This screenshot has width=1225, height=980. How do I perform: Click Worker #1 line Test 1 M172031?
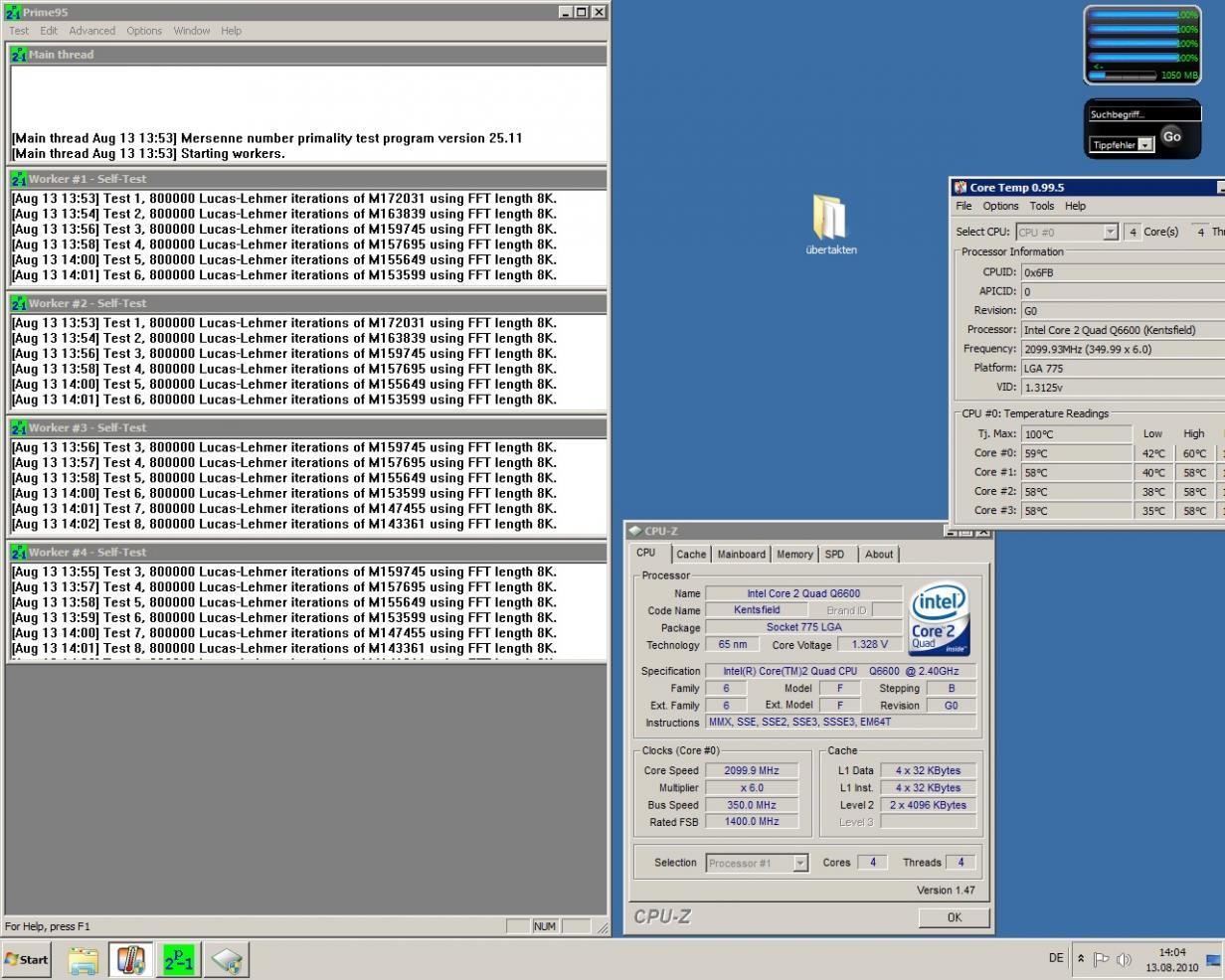(x=284, y=198)
